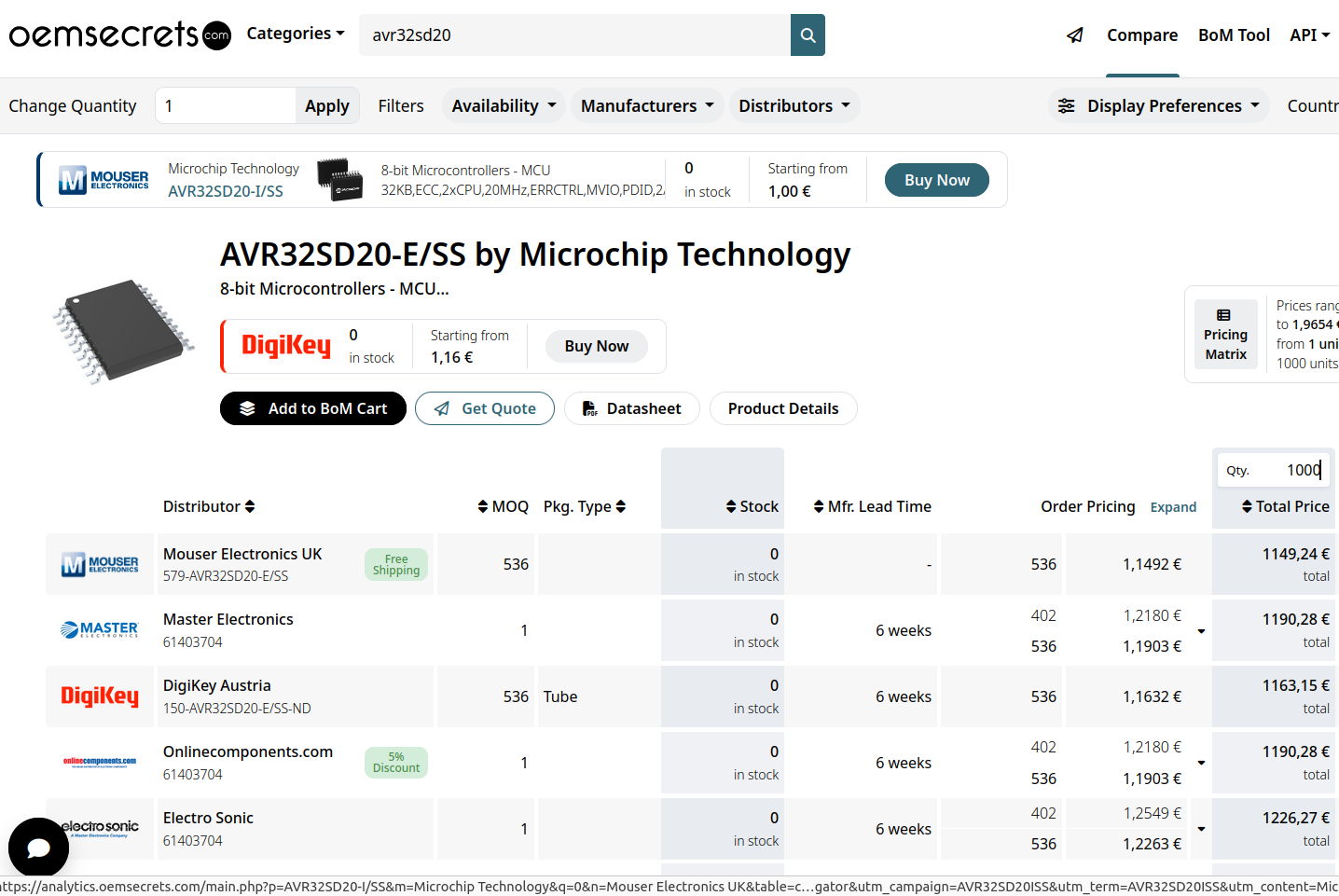Expand the Manufacturers dropdown
The image size is (1339, 896).
point(647,106)
